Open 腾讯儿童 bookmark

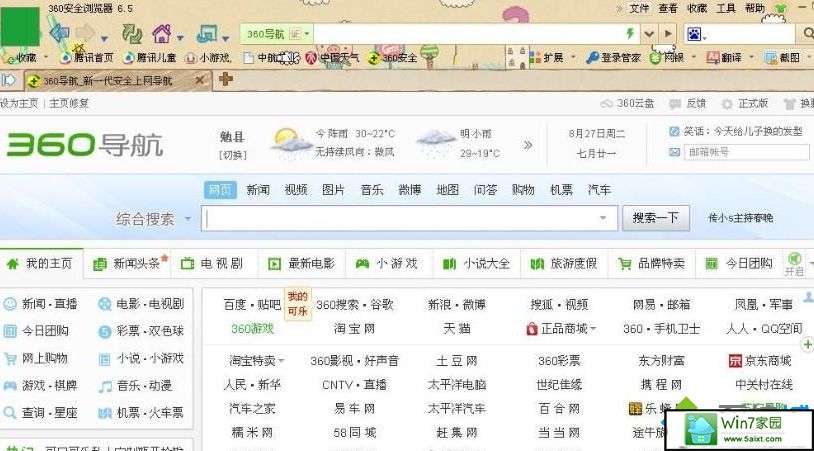(150, 58)
